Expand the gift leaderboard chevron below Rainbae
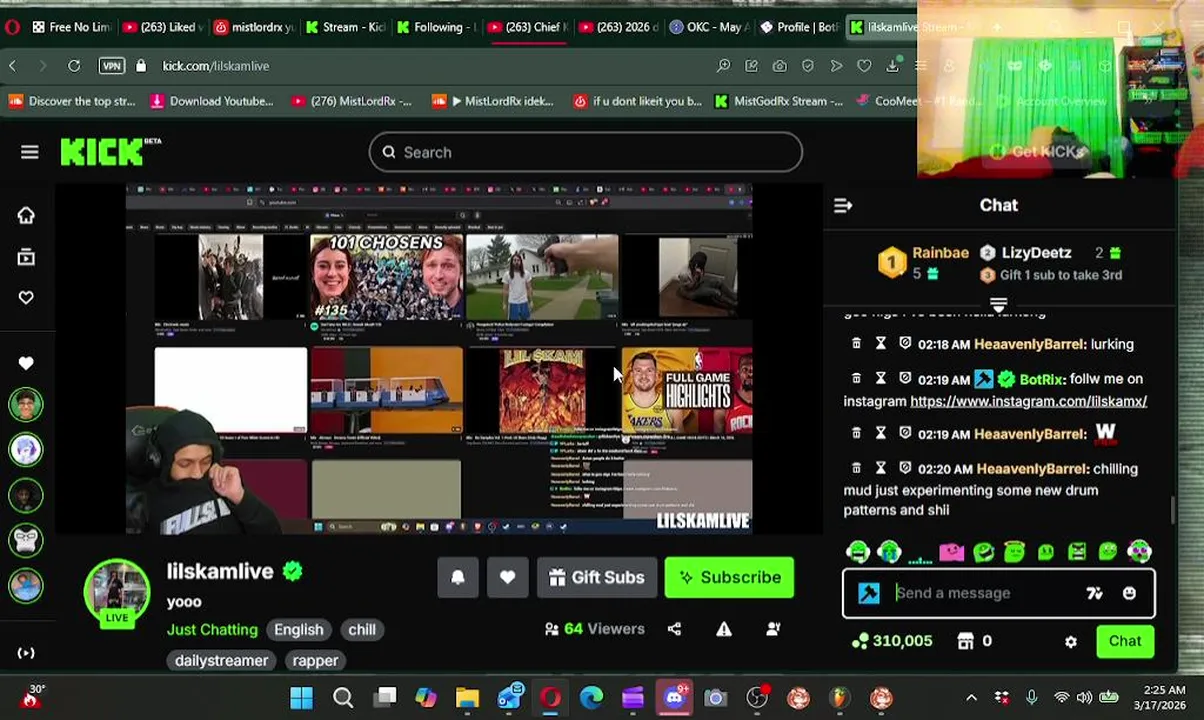 (x=998, y=303)
